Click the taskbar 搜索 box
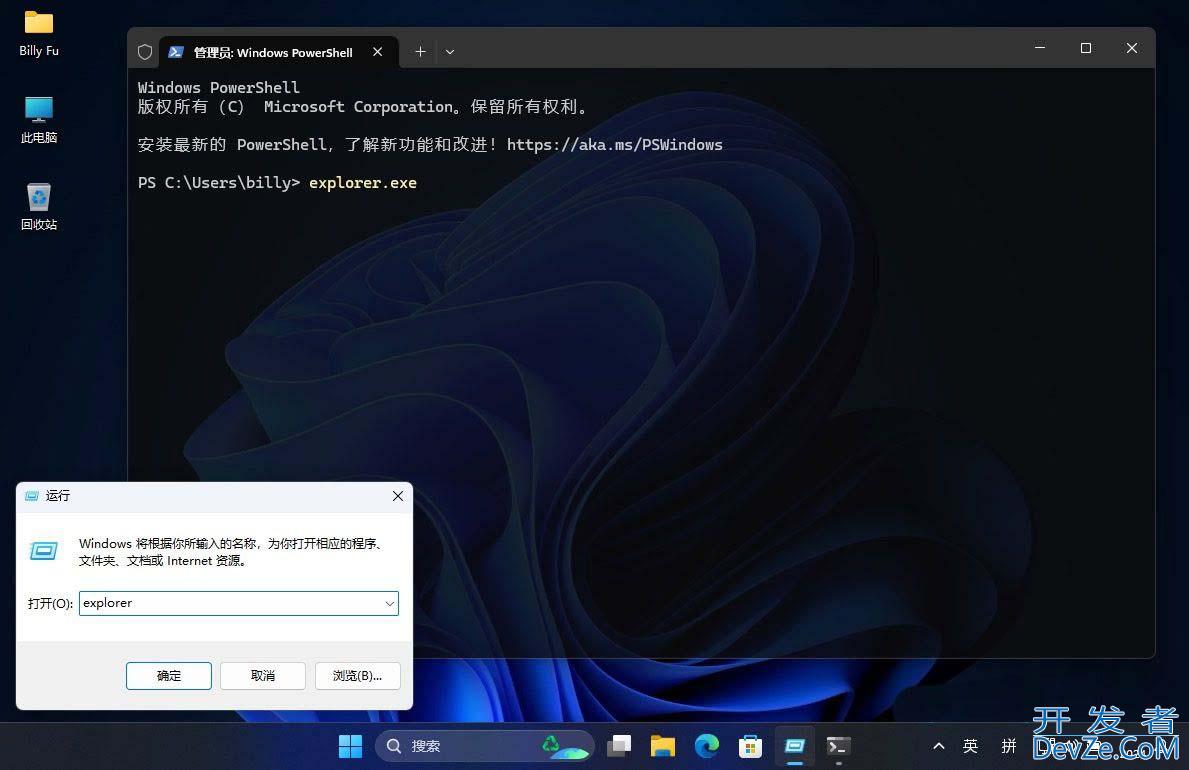The height and width of the screenshot is (770, 1189). click(485, 746)
